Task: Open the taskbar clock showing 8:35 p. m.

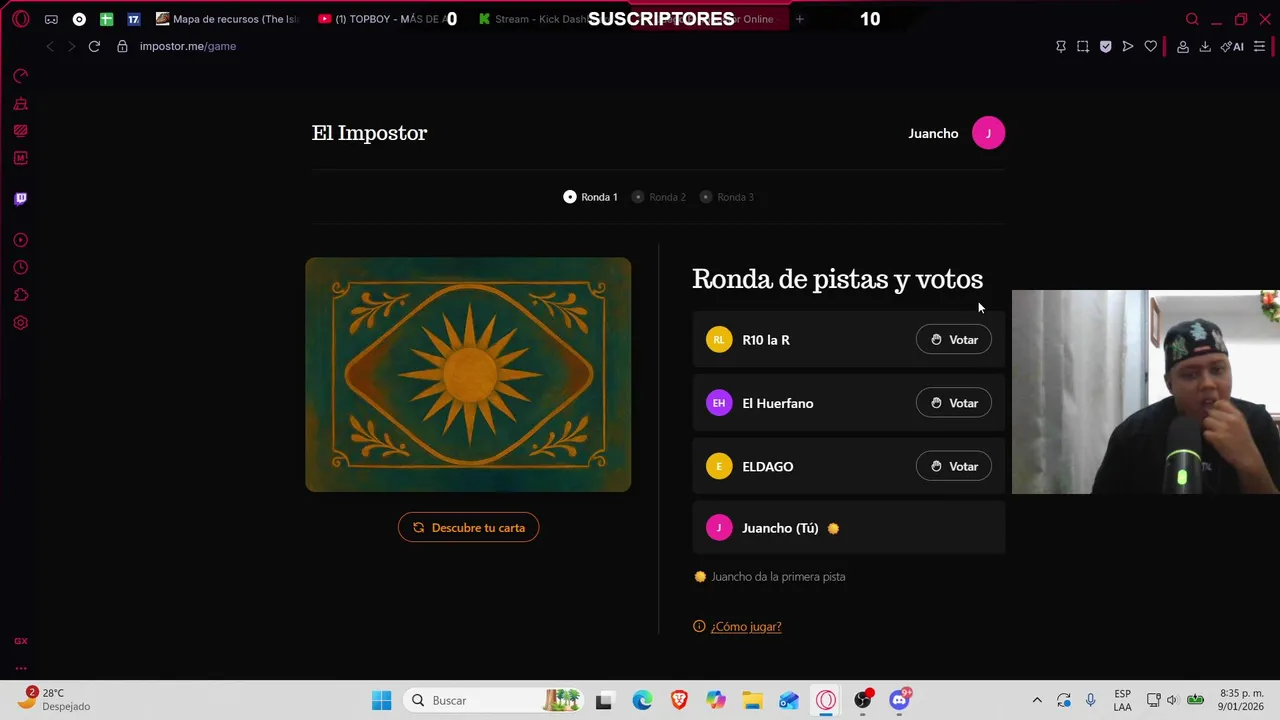Action: point(1240,700)
